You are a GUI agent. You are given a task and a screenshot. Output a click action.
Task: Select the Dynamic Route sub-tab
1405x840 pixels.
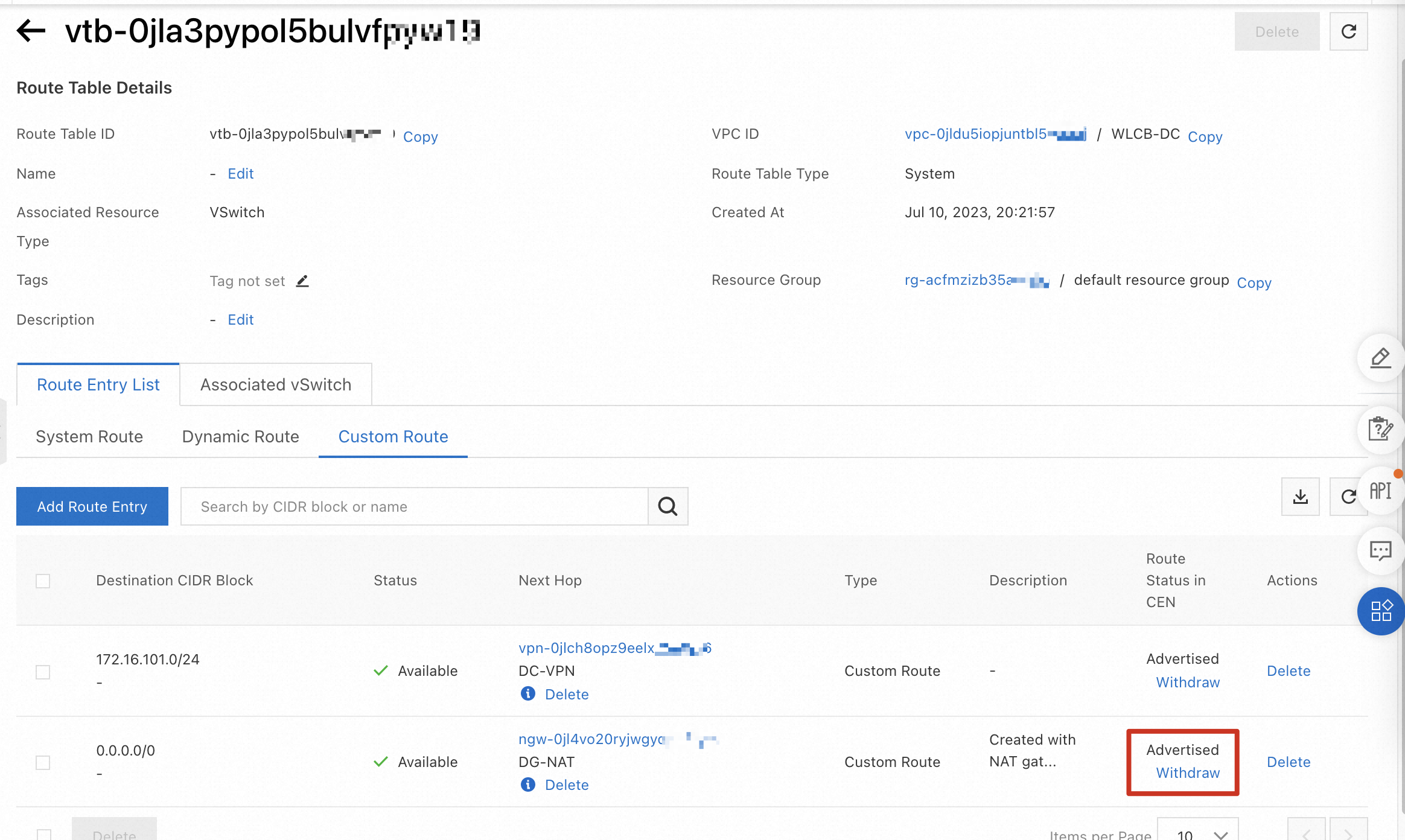point(240,437)
